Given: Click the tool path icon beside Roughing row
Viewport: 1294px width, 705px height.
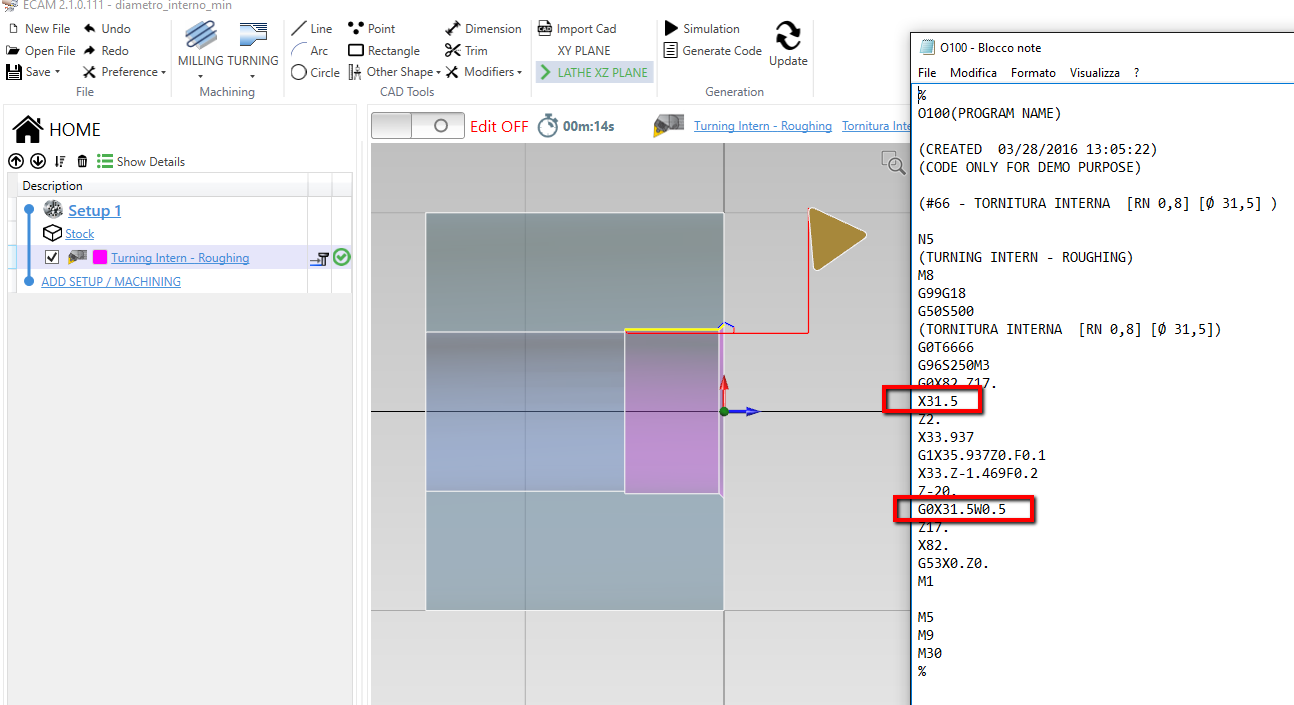Looking at the screenshot, I should point(320,258).
